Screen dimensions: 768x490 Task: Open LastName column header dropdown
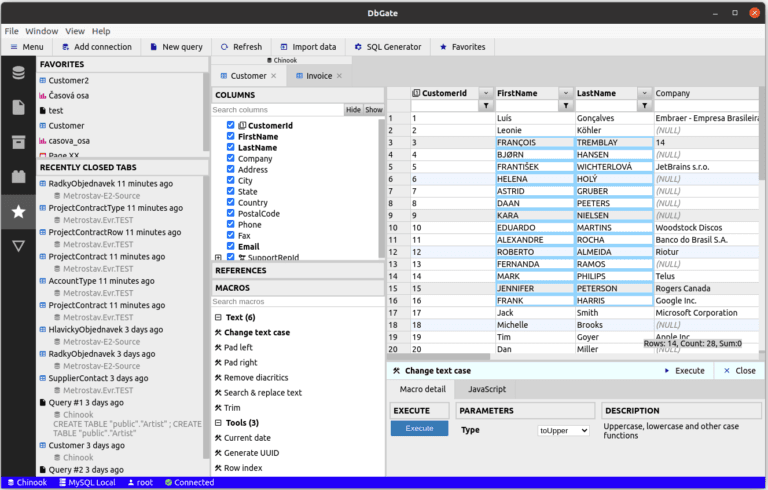click(645, 93)
